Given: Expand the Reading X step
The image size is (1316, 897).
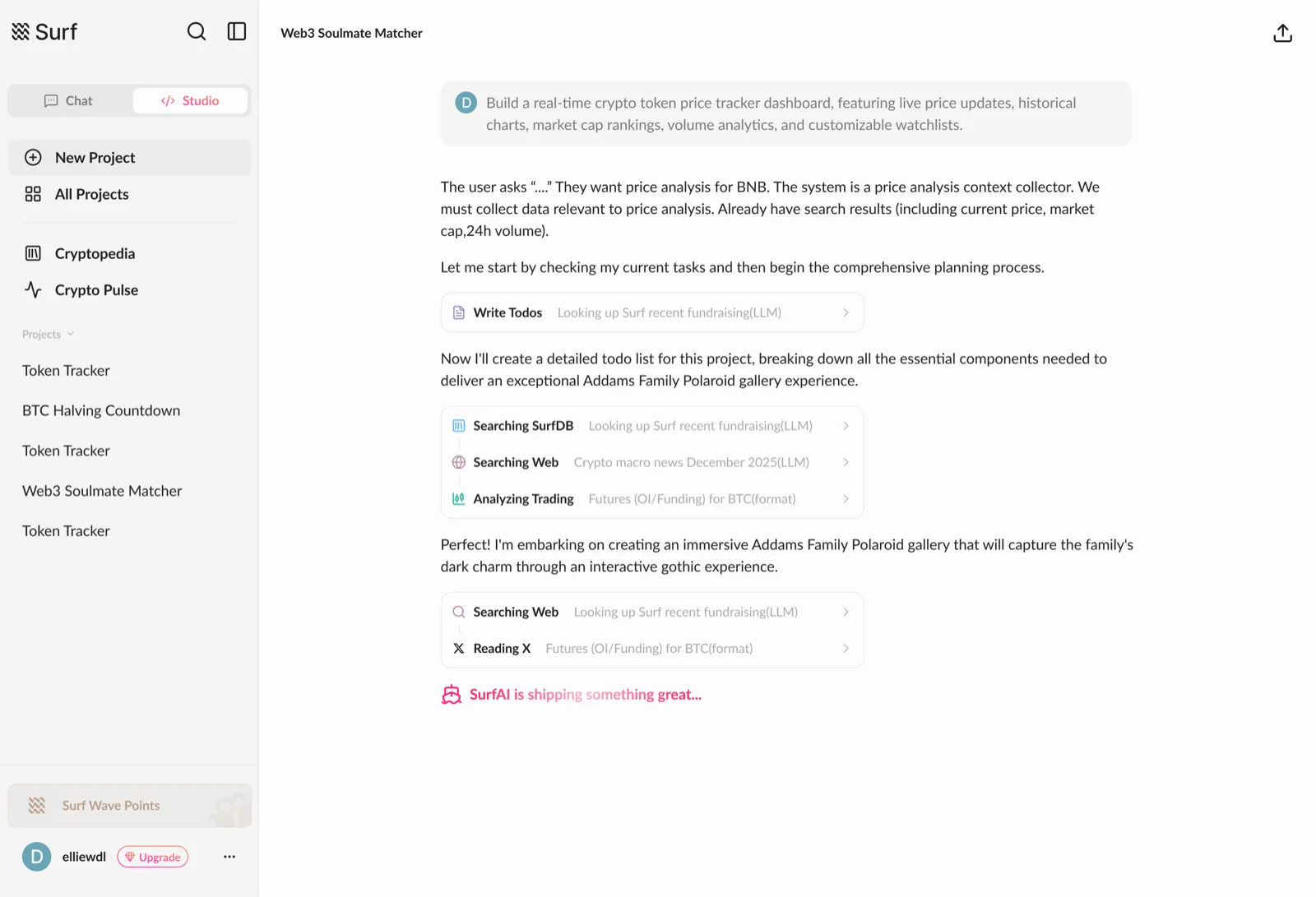Looking at the screenshot, I should (652, 648).
